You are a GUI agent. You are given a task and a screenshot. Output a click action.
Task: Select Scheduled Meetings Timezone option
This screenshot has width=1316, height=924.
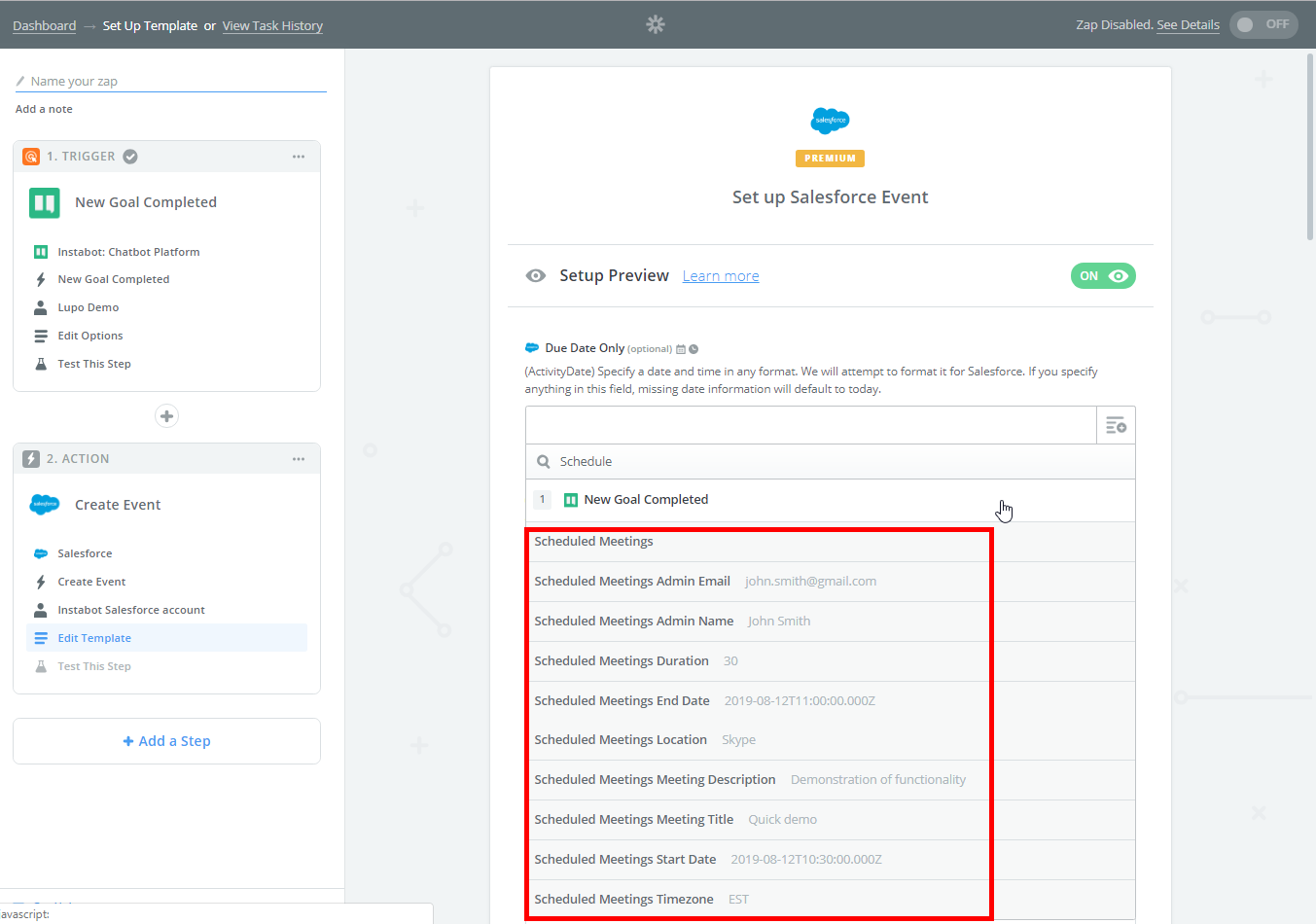pos(831,900)
